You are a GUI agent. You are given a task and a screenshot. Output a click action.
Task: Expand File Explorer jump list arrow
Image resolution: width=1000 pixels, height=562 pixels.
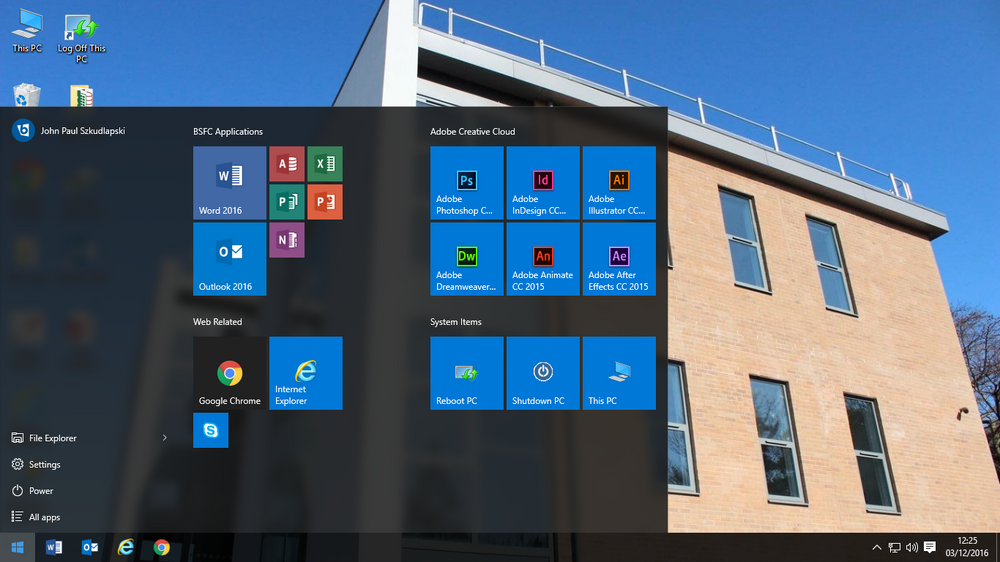[x=165, y=438]
